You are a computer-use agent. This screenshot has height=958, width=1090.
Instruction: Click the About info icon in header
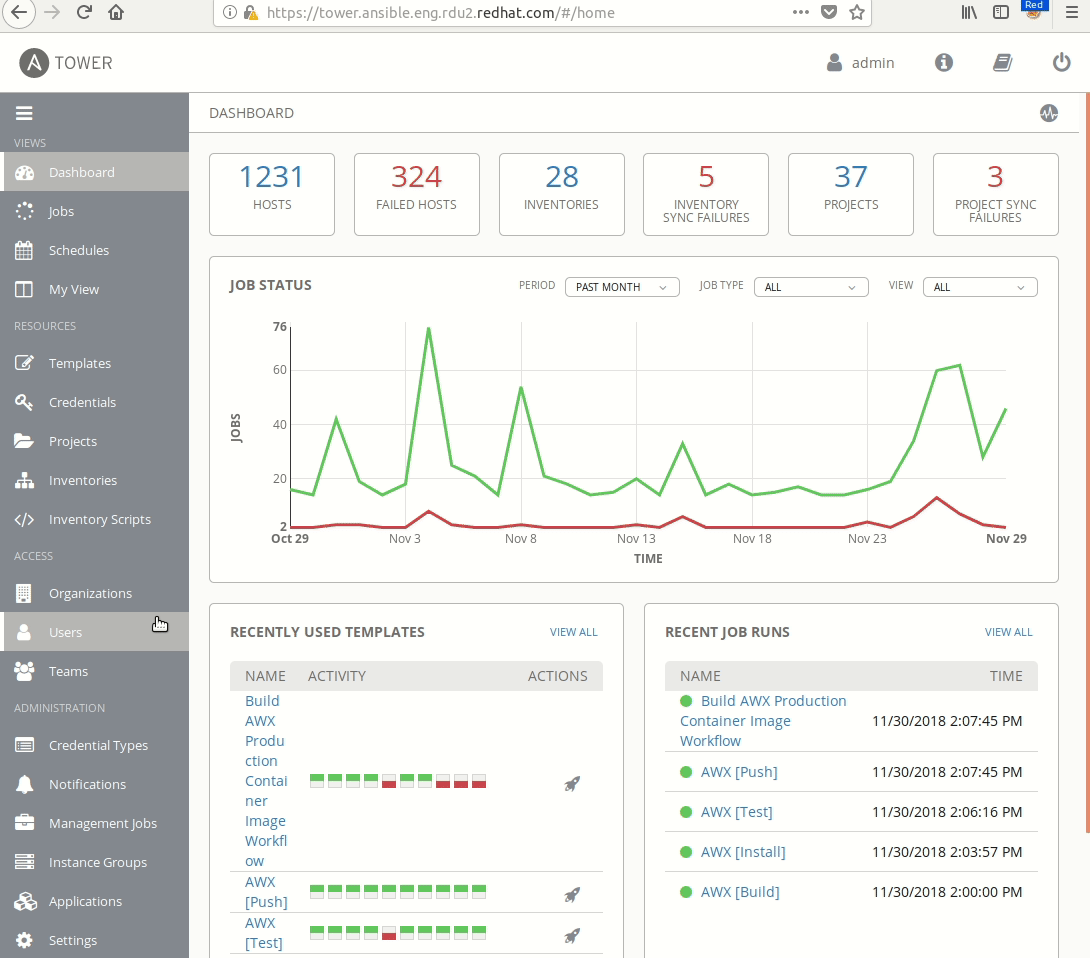(943, 63)
